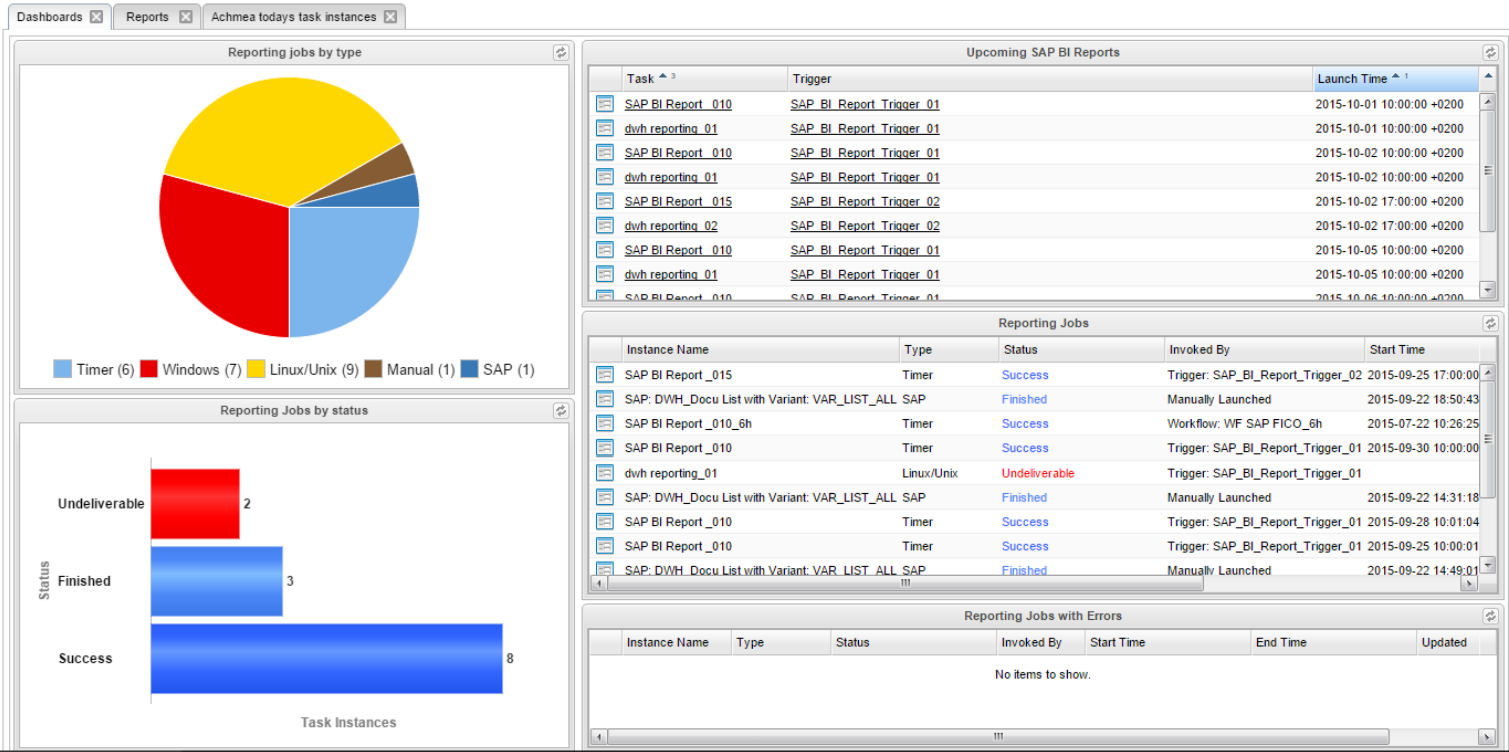Image resolution: width=1509 pixels, height=752 pixels.
Task: Open the SAP_BI_Report_Trigger_02 link
Action: coord(863,201)
